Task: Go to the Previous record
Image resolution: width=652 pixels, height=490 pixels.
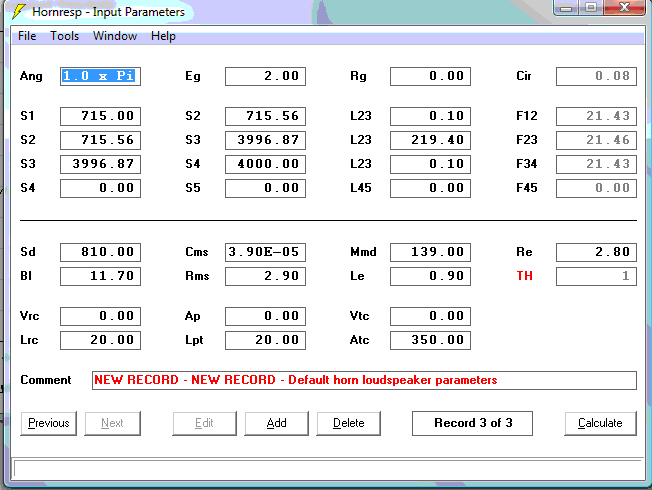Action: point(49,423)
